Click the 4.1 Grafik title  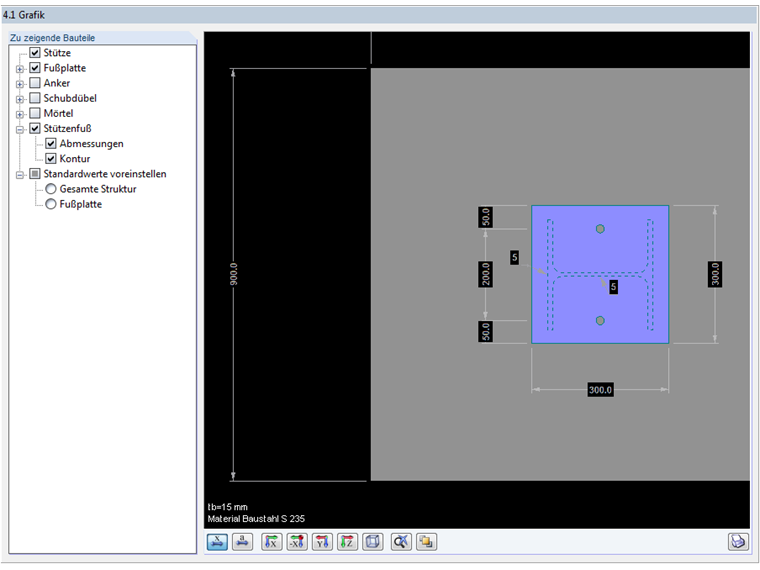[24, 15]
